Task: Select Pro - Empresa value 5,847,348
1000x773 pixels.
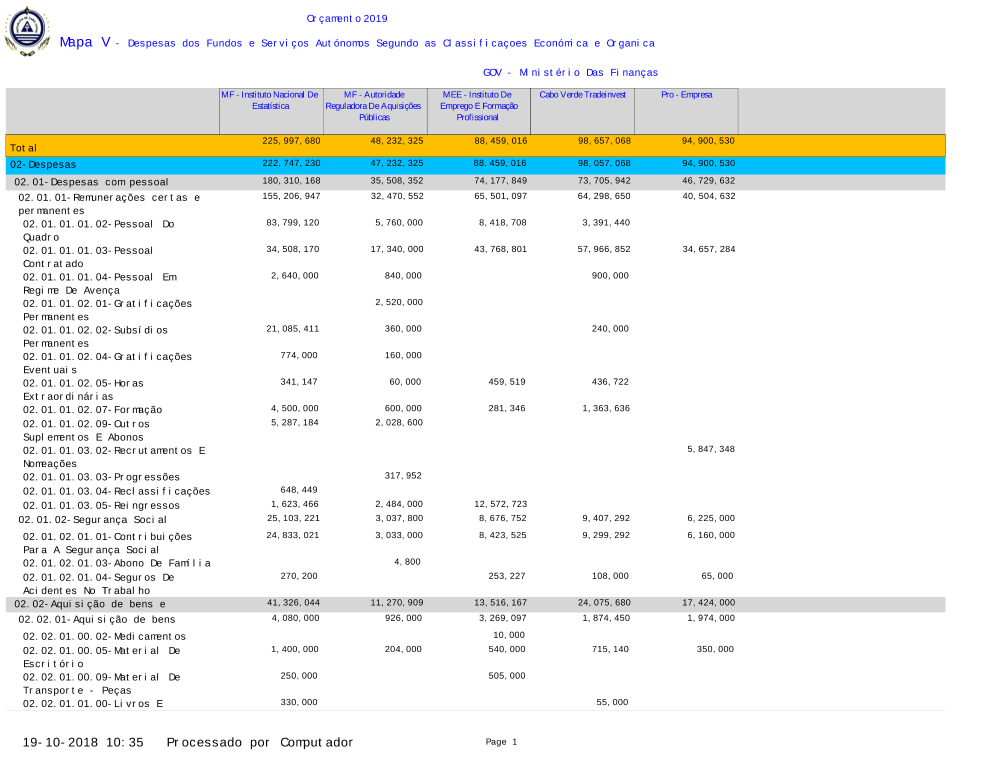Action: (x=710, y=449)
